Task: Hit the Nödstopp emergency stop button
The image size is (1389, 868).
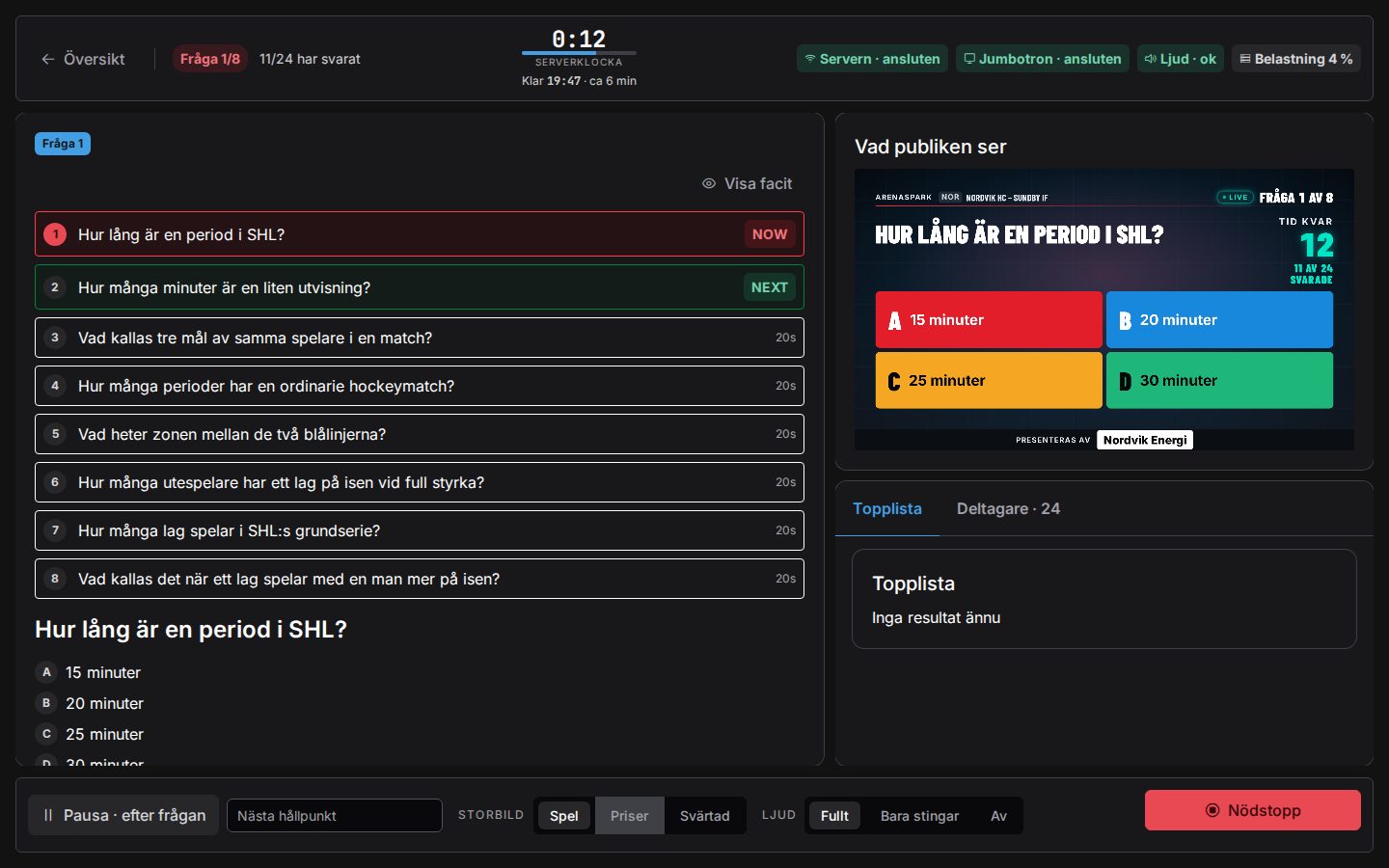Action: tap(1253, 810)
